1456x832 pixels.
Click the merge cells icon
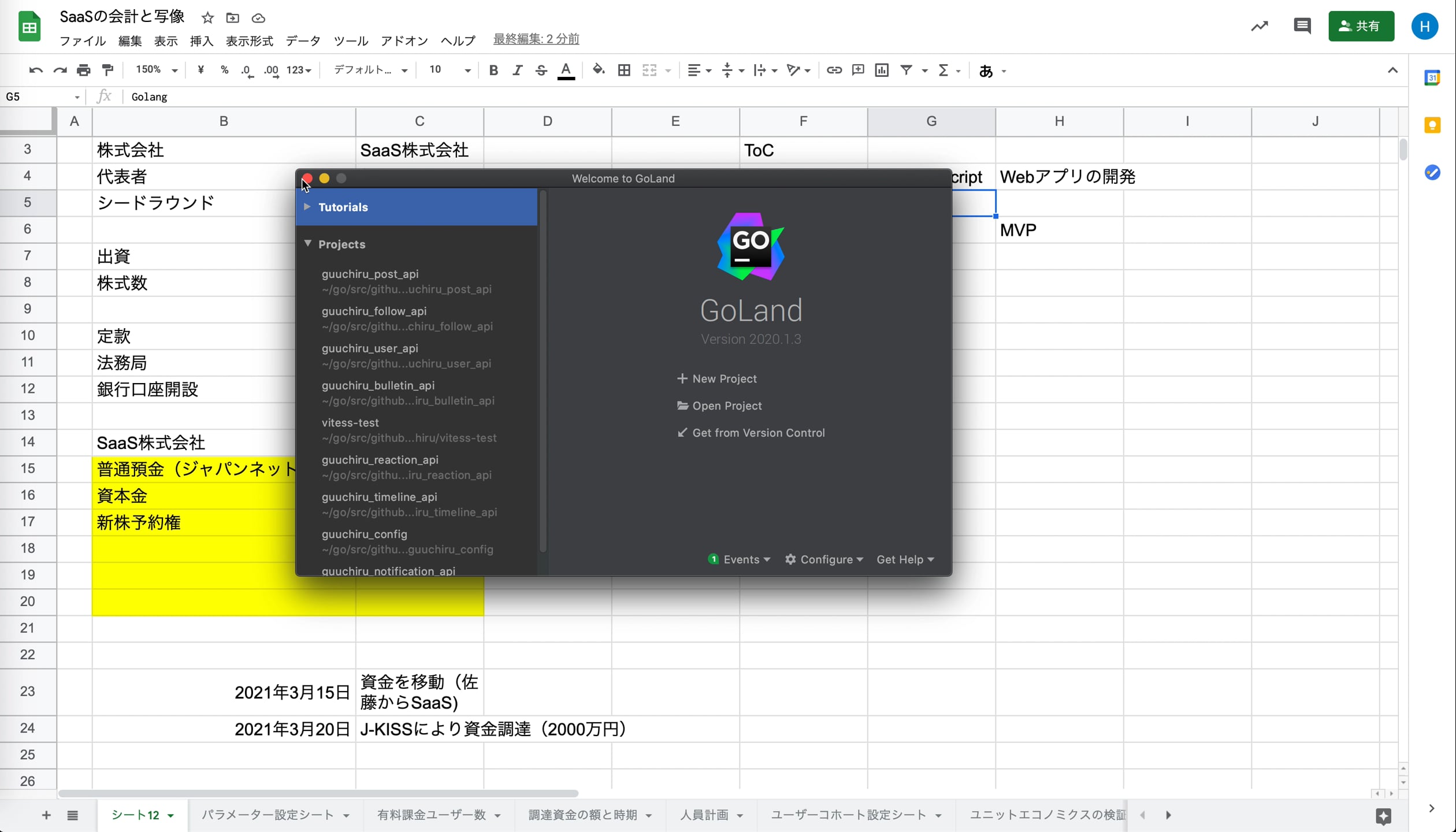click(x=651, y=70)
